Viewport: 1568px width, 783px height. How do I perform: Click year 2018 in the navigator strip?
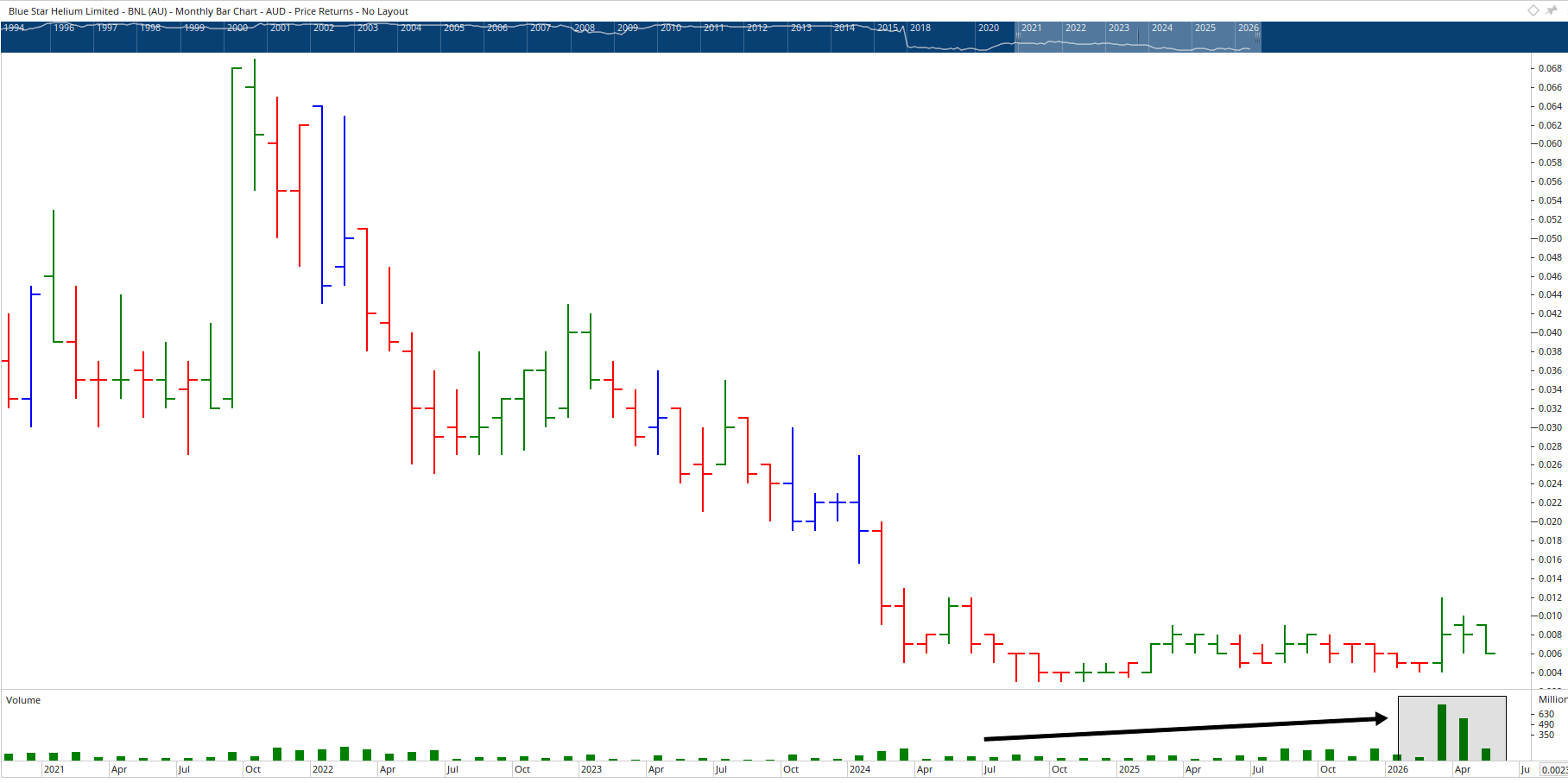pyautogui.click(x=920, y=28)
